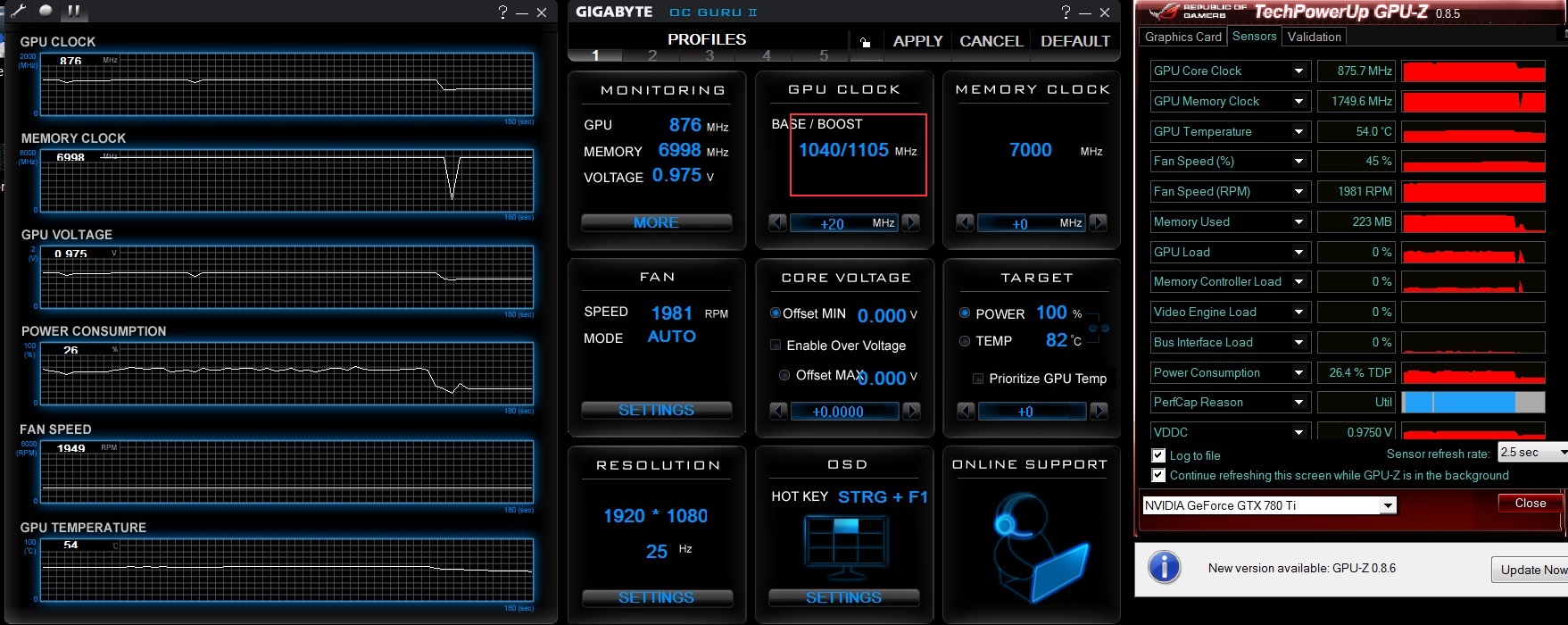Increase GPU clock offset with right arrow
This screenshot has height=625, width=1568.
(x=910, y=222)
